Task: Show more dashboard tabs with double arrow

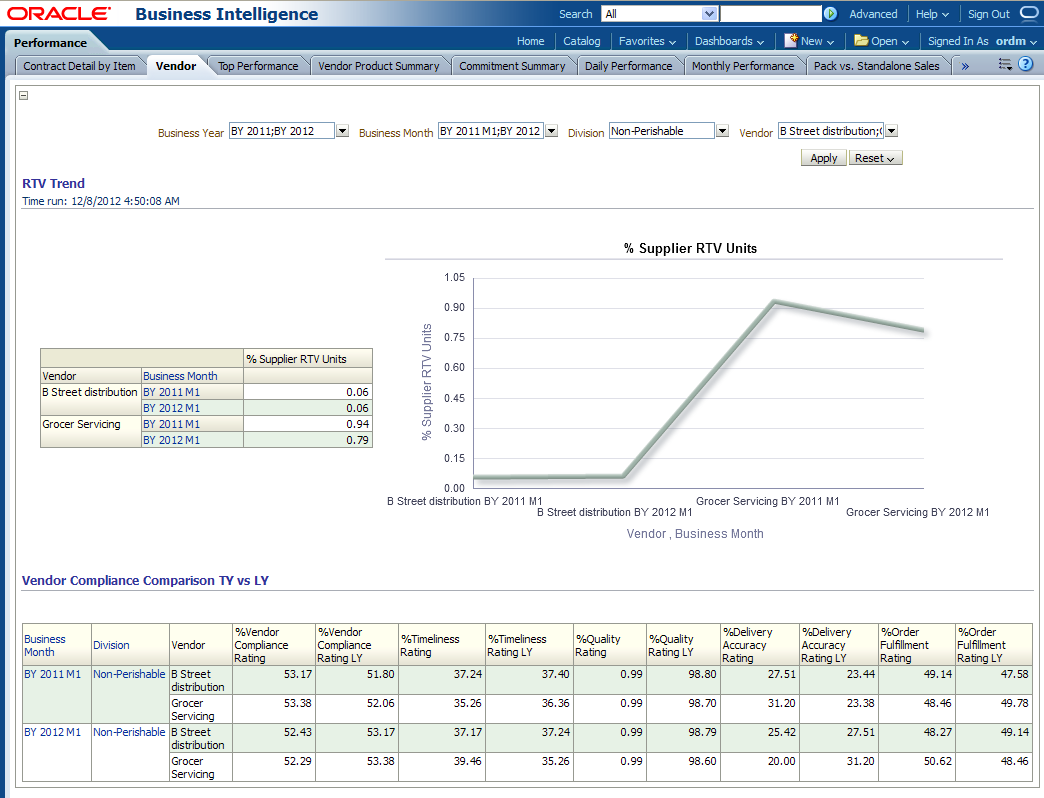Action: click(x=965, y=66)
